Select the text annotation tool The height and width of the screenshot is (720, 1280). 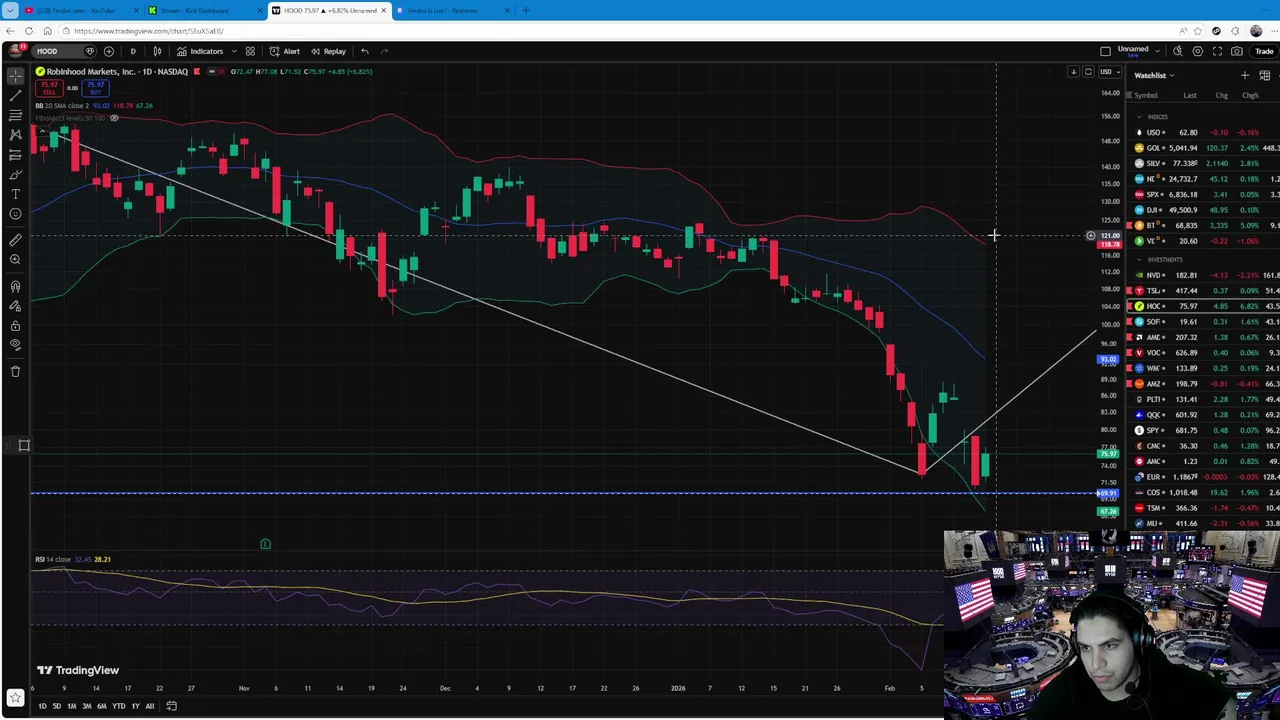[15, 194]
